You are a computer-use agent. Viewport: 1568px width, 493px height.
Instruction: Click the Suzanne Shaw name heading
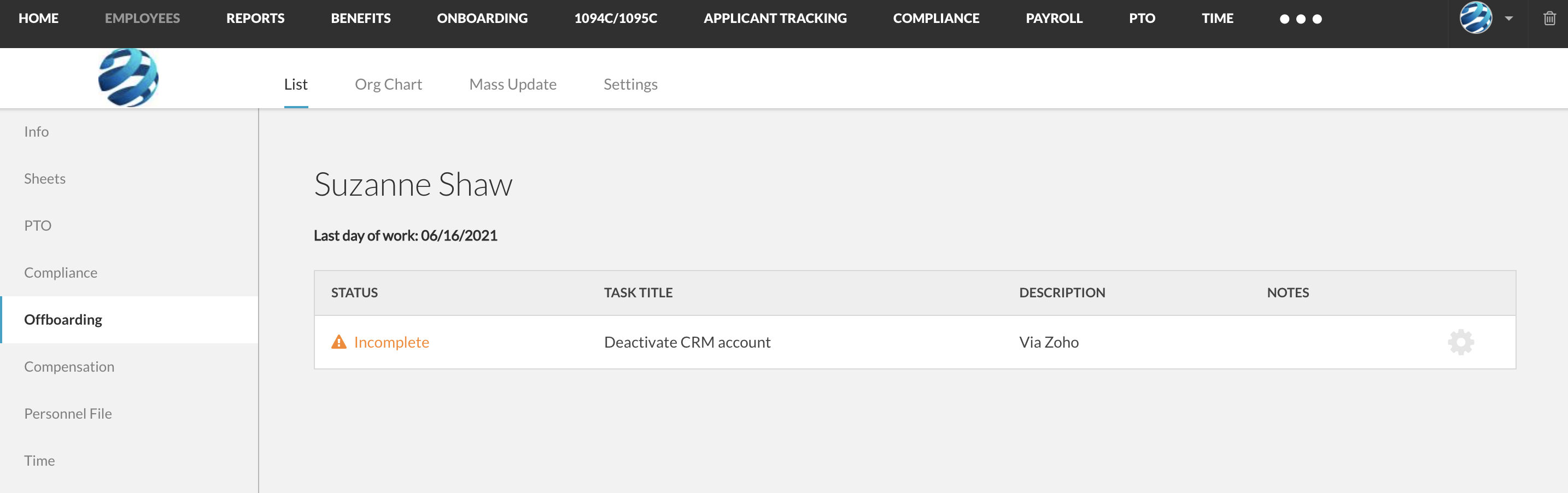tap(413, 184)
